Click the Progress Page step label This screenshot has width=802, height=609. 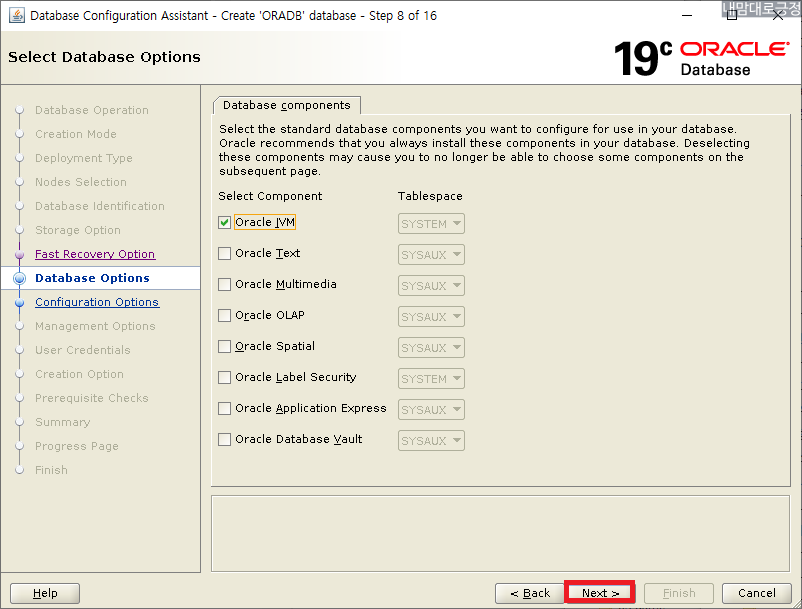(77, 446)
